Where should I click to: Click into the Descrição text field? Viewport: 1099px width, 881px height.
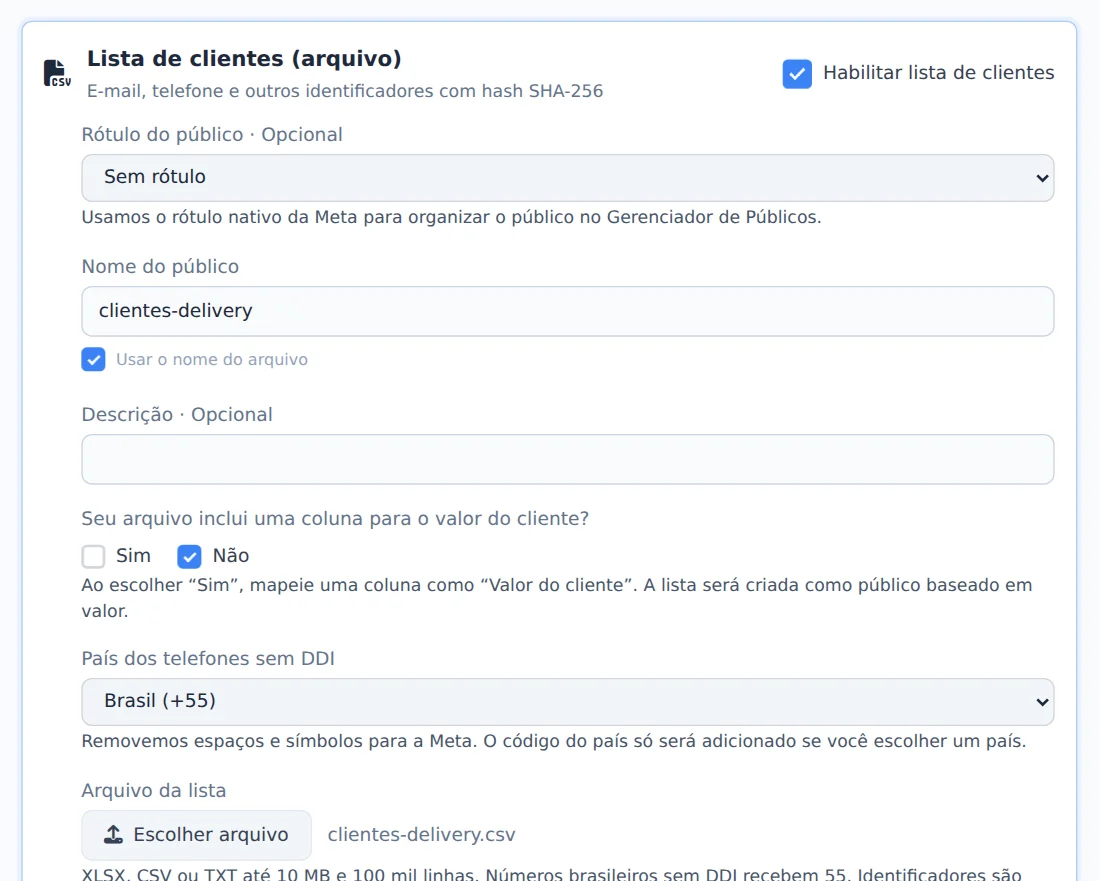pos(568,459)
